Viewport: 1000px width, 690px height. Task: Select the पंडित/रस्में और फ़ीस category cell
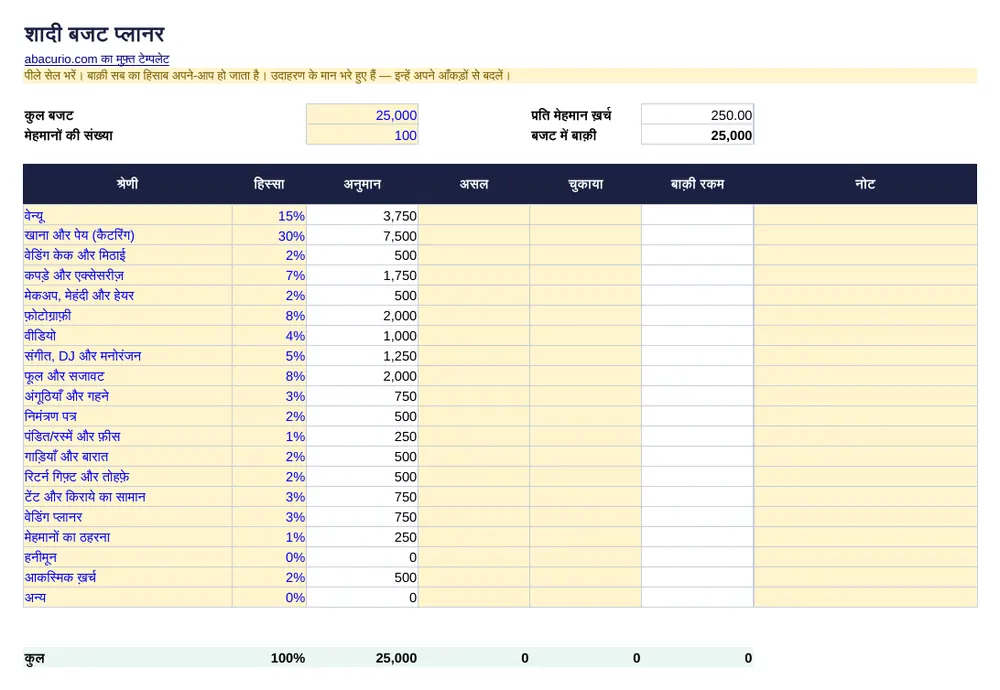pos(128,436)
